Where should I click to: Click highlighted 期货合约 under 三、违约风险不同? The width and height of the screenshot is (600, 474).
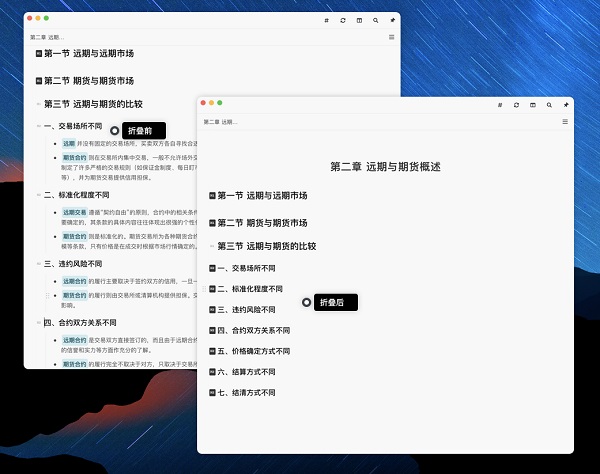[x=75, y=295]
